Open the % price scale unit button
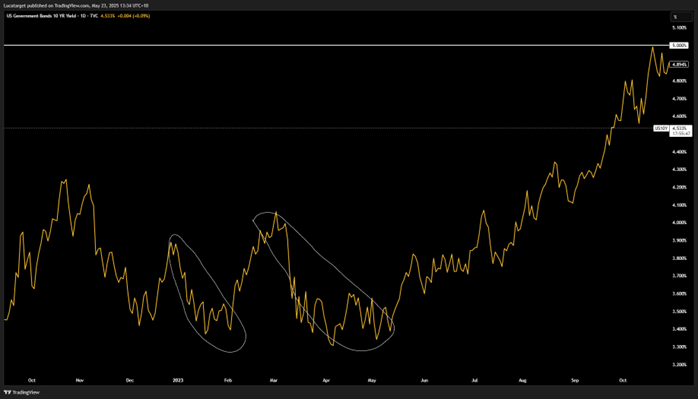698x399 pixels. (681, 17)
